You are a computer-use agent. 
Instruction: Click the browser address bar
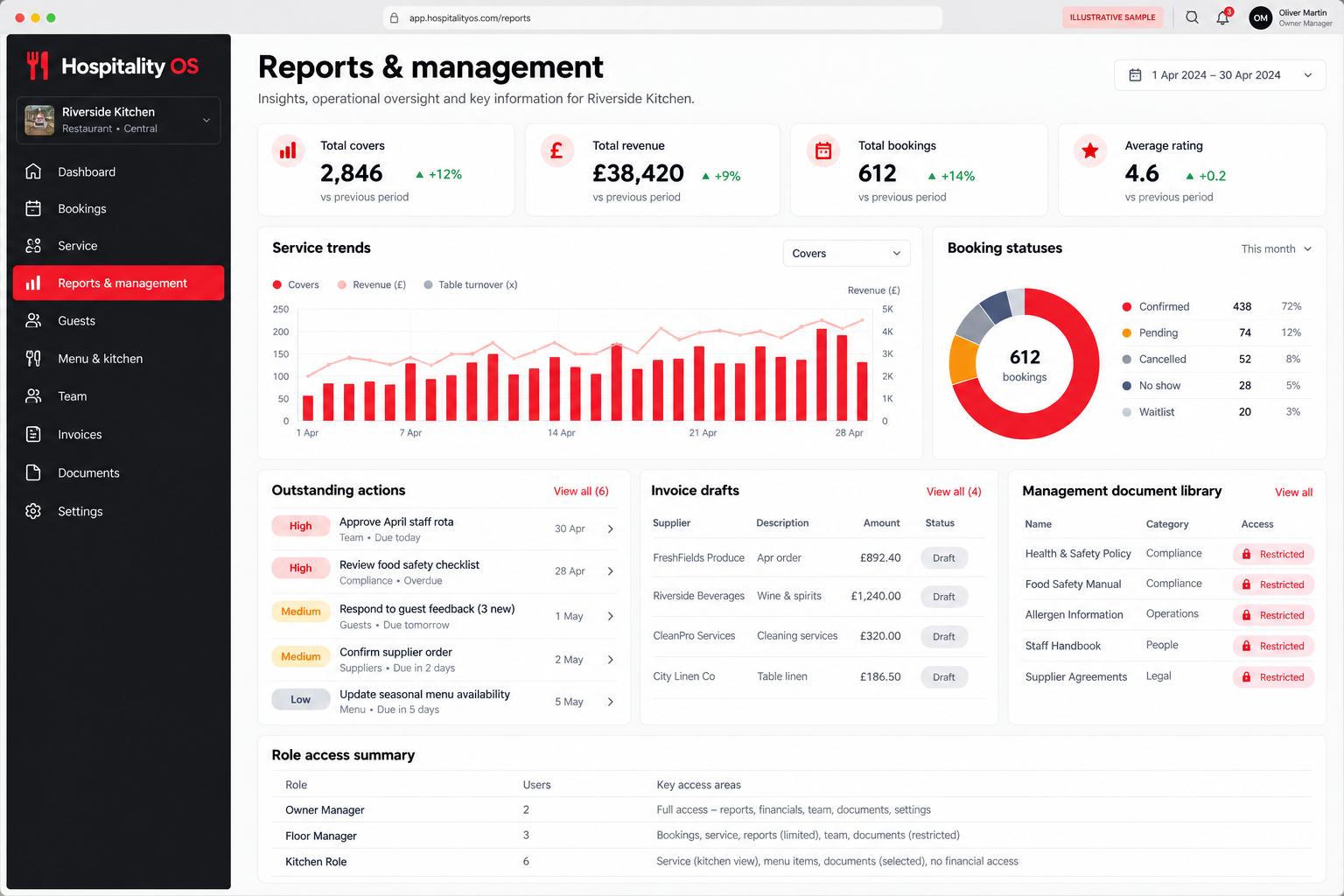[x=662, y=17]
